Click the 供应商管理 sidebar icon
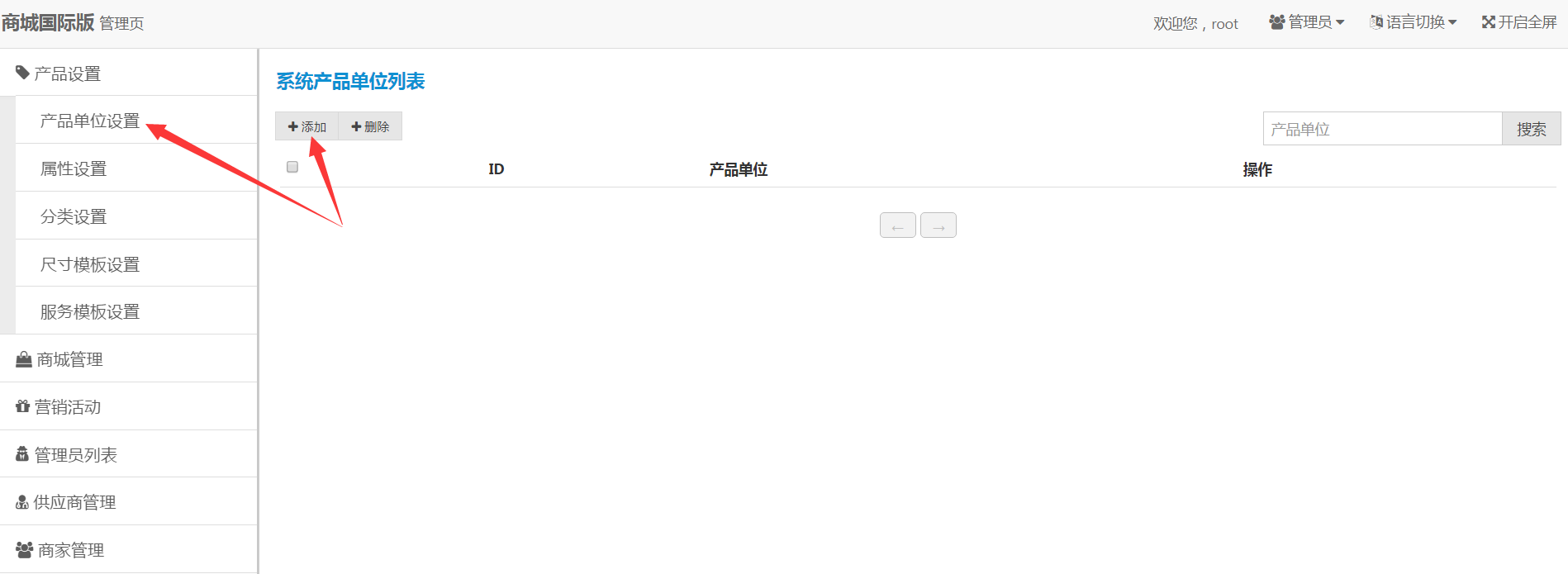 22,502
